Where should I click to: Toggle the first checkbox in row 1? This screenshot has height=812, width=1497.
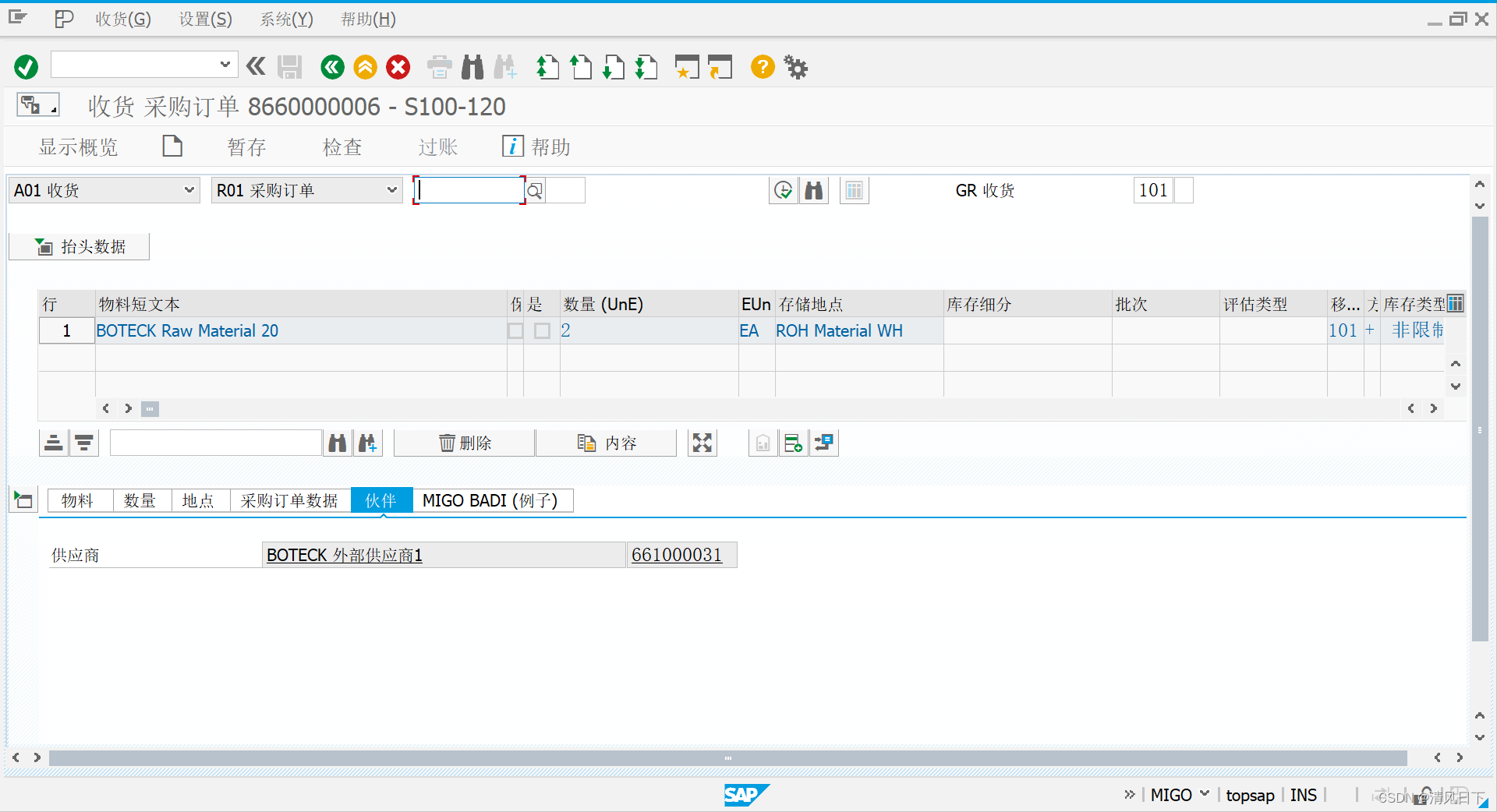click(x=515, y=331)
